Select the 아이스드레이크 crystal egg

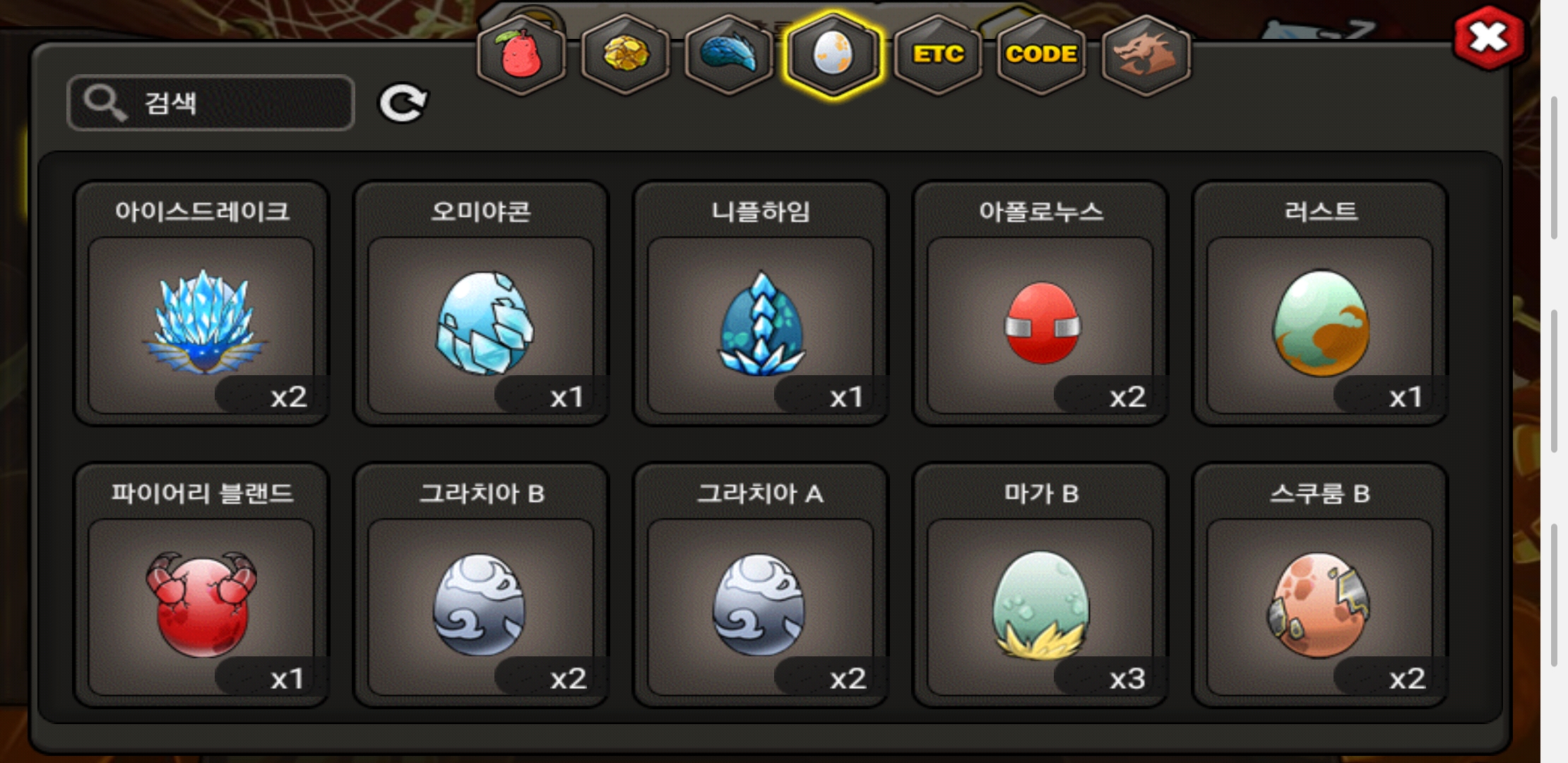[x=202, y=303]
